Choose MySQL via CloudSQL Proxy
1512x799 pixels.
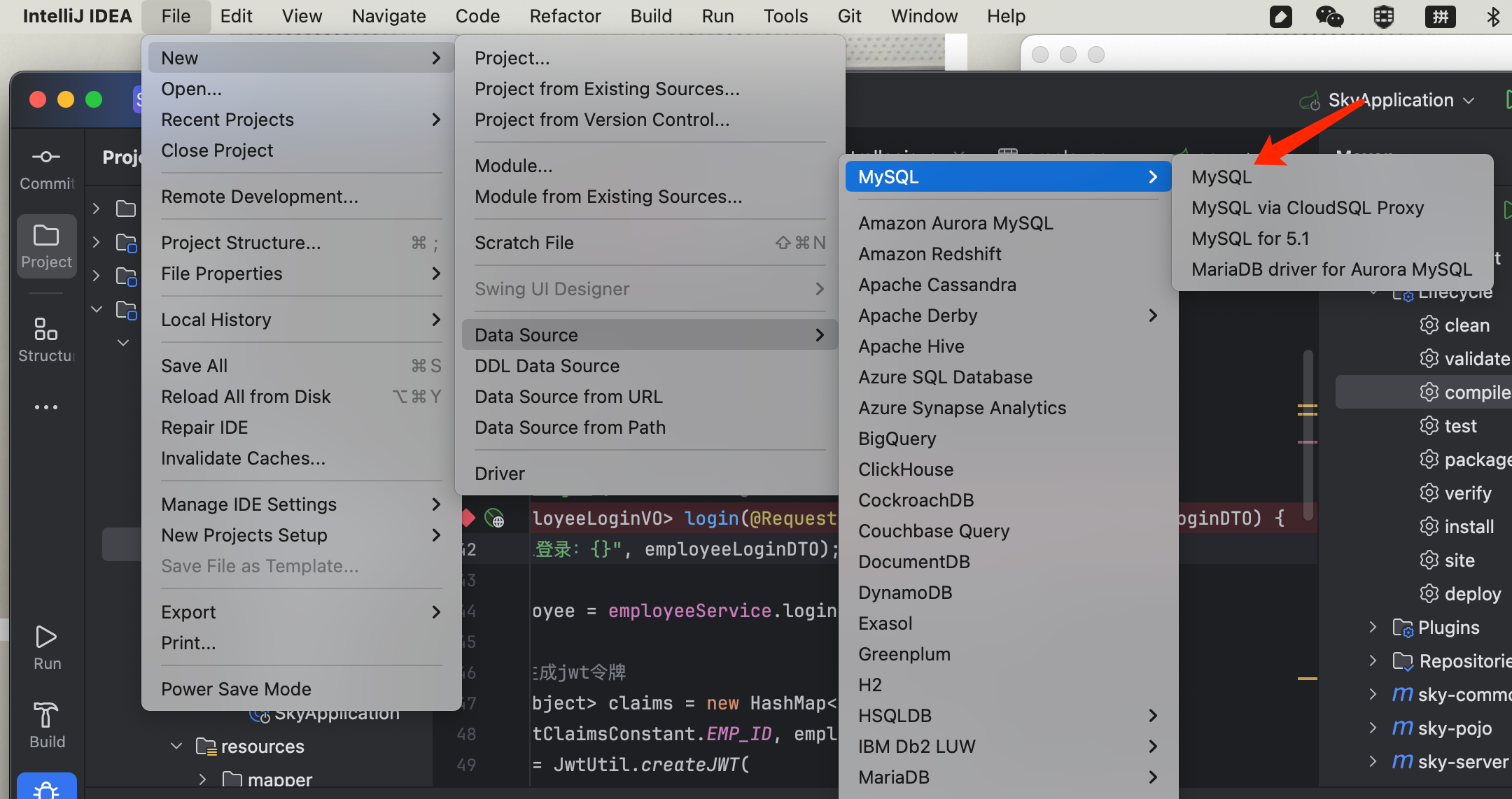pos(1308,208)
